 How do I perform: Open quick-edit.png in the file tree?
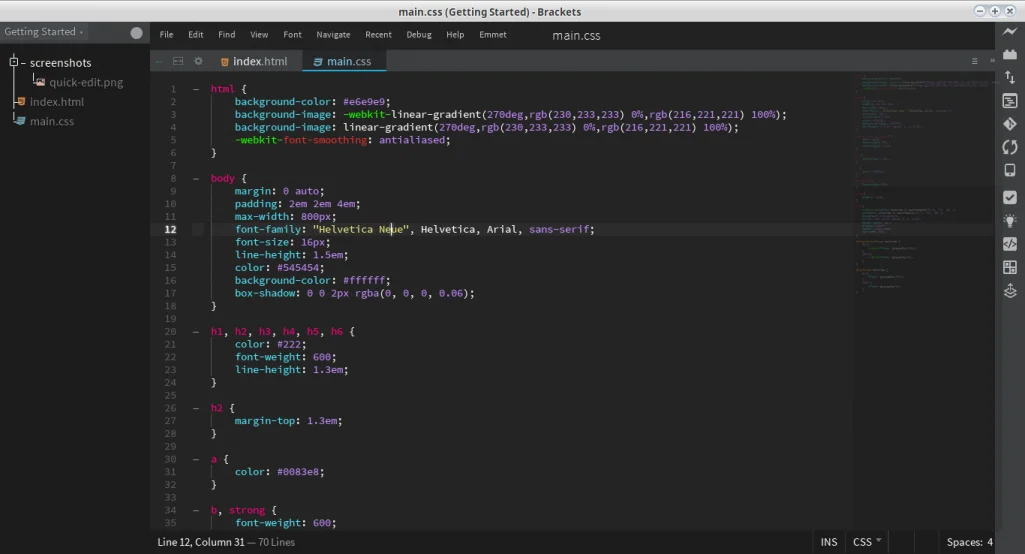[x=86, y=82]
